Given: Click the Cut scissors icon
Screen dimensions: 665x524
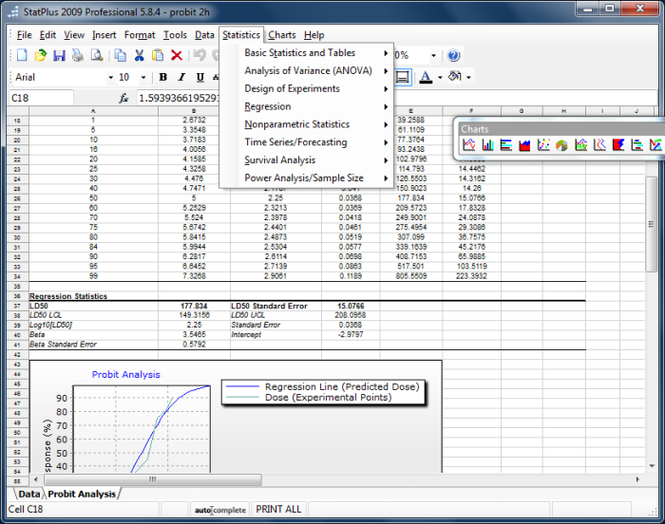Looking at the screenshot, I should 139,55.
